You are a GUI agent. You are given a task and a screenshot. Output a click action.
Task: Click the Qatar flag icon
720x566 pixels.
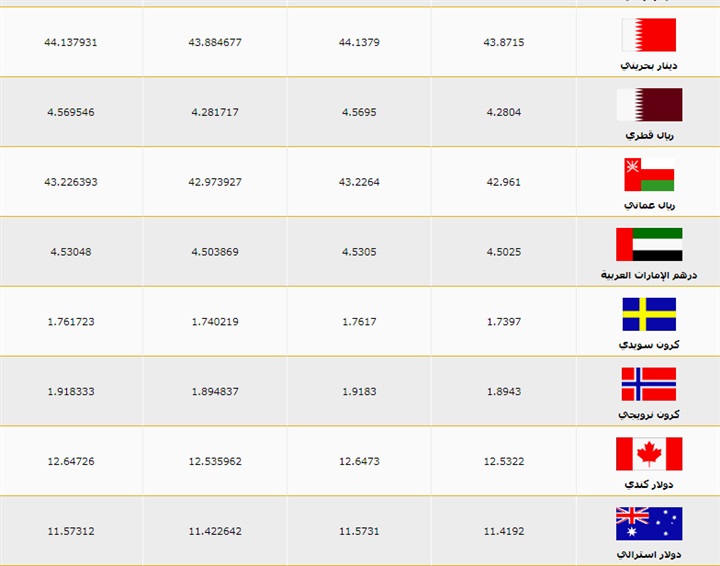coord(649,104)
